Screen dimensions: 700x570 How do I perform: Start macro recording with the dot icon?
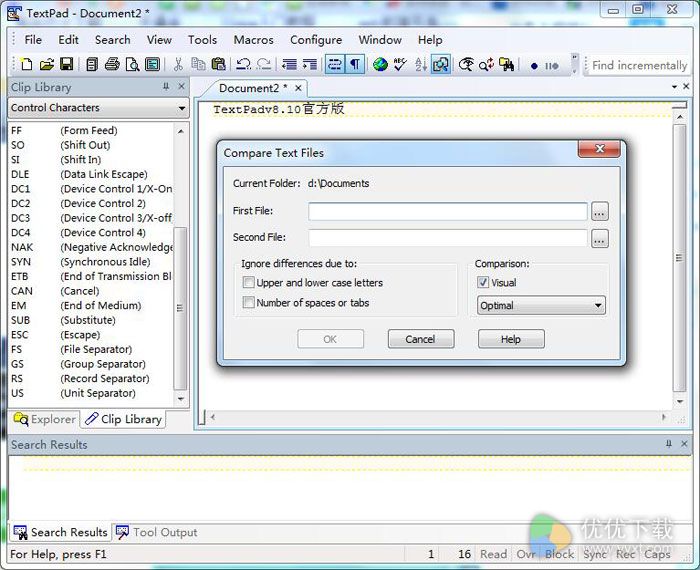point(534,66)
